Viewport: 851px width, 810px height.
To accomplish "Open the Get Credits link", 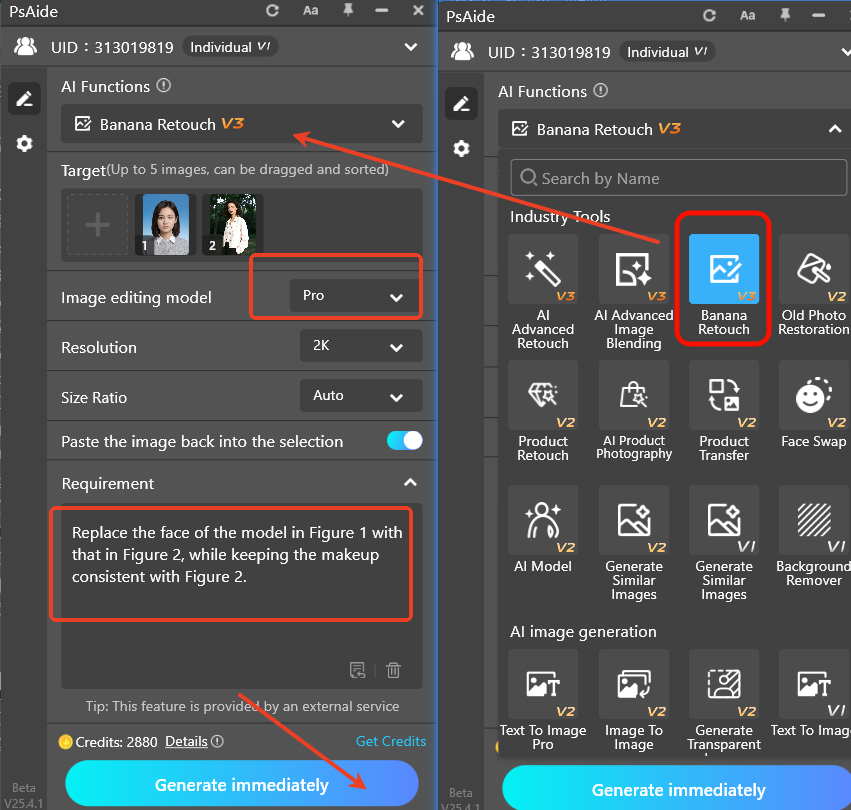I will tap(390, 741).
